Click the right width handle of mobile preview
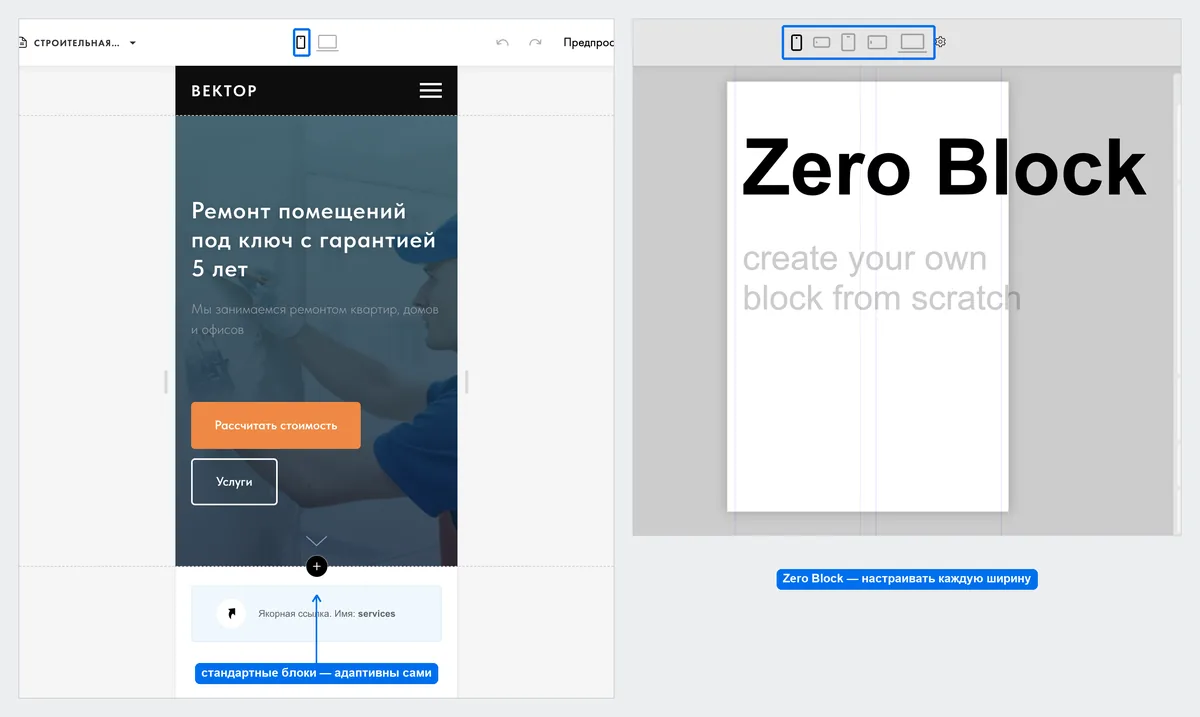 pos(467,381)
